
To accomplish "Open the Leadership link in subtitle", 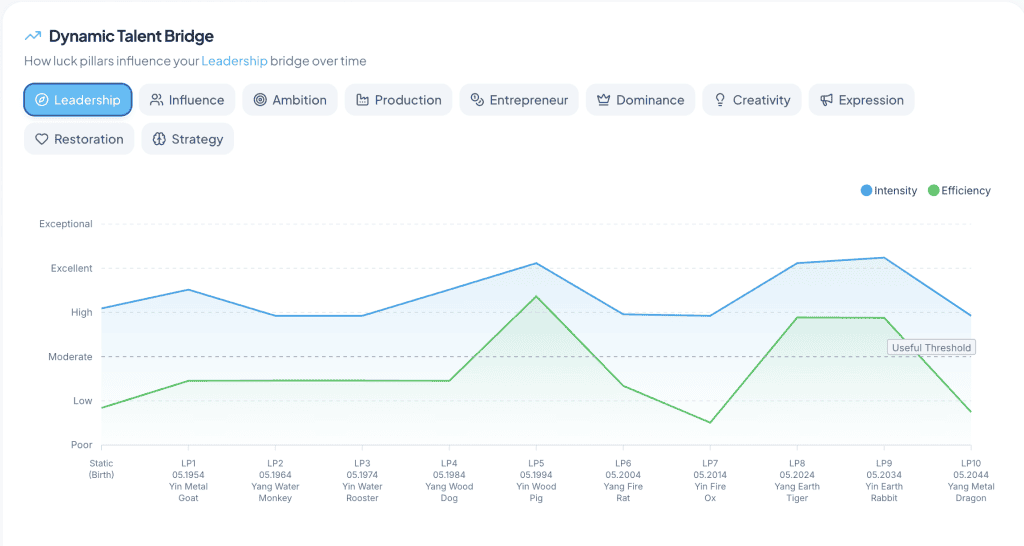I will point(234,61).
